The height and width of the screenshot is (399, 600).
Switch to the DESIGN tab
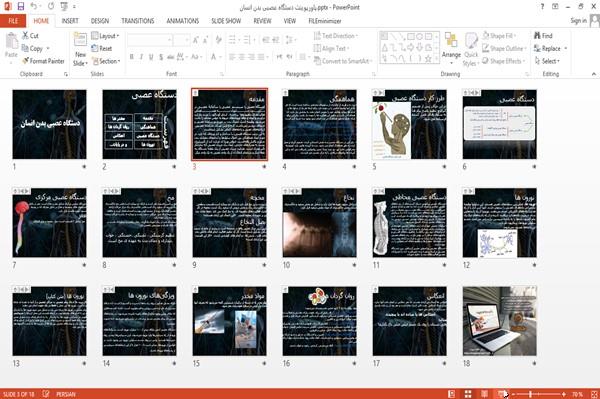pyautogui.click(x=100, y=21)
